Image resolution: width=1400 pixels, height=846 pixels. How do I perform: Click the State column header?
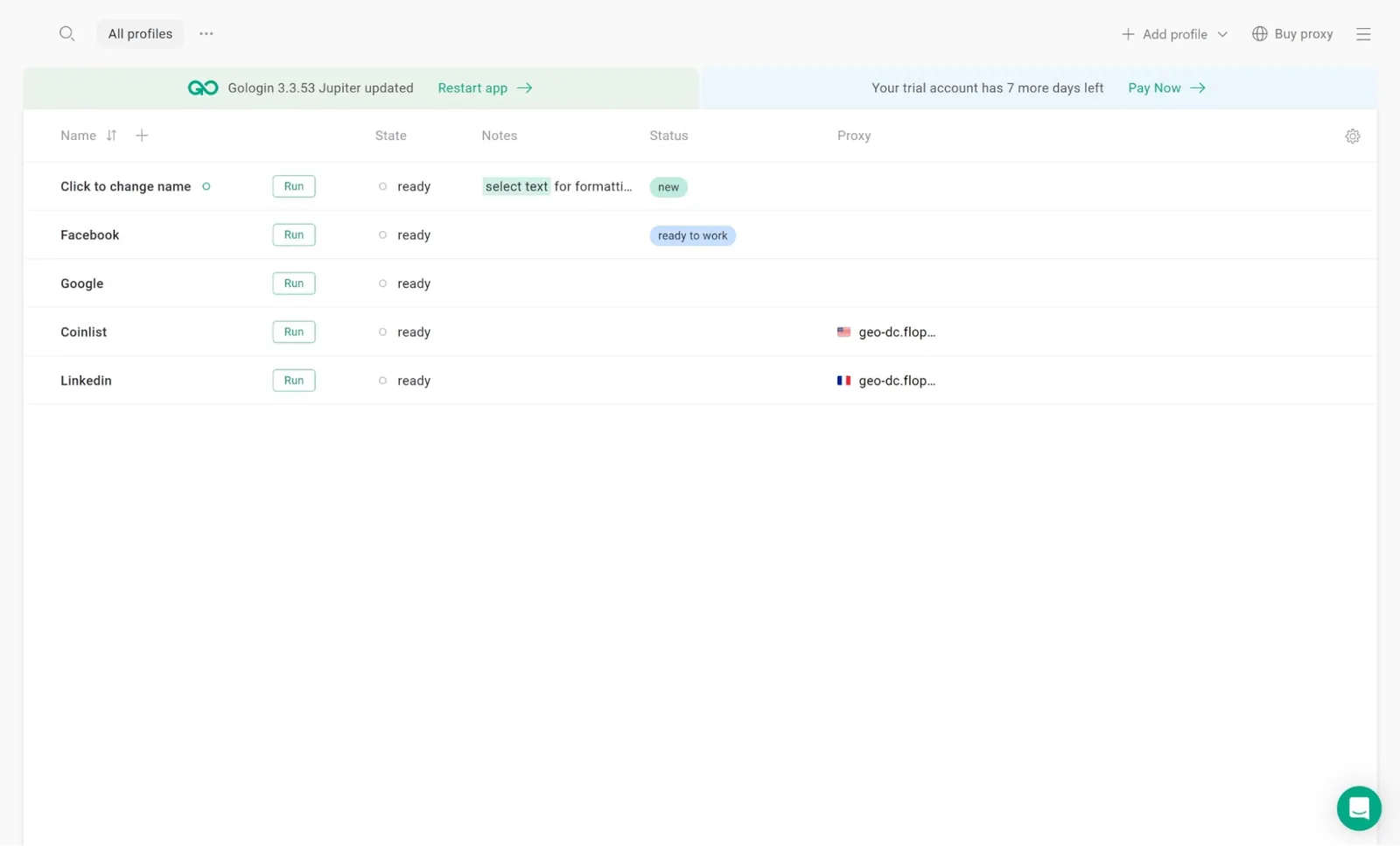click(x=390, y=136)
